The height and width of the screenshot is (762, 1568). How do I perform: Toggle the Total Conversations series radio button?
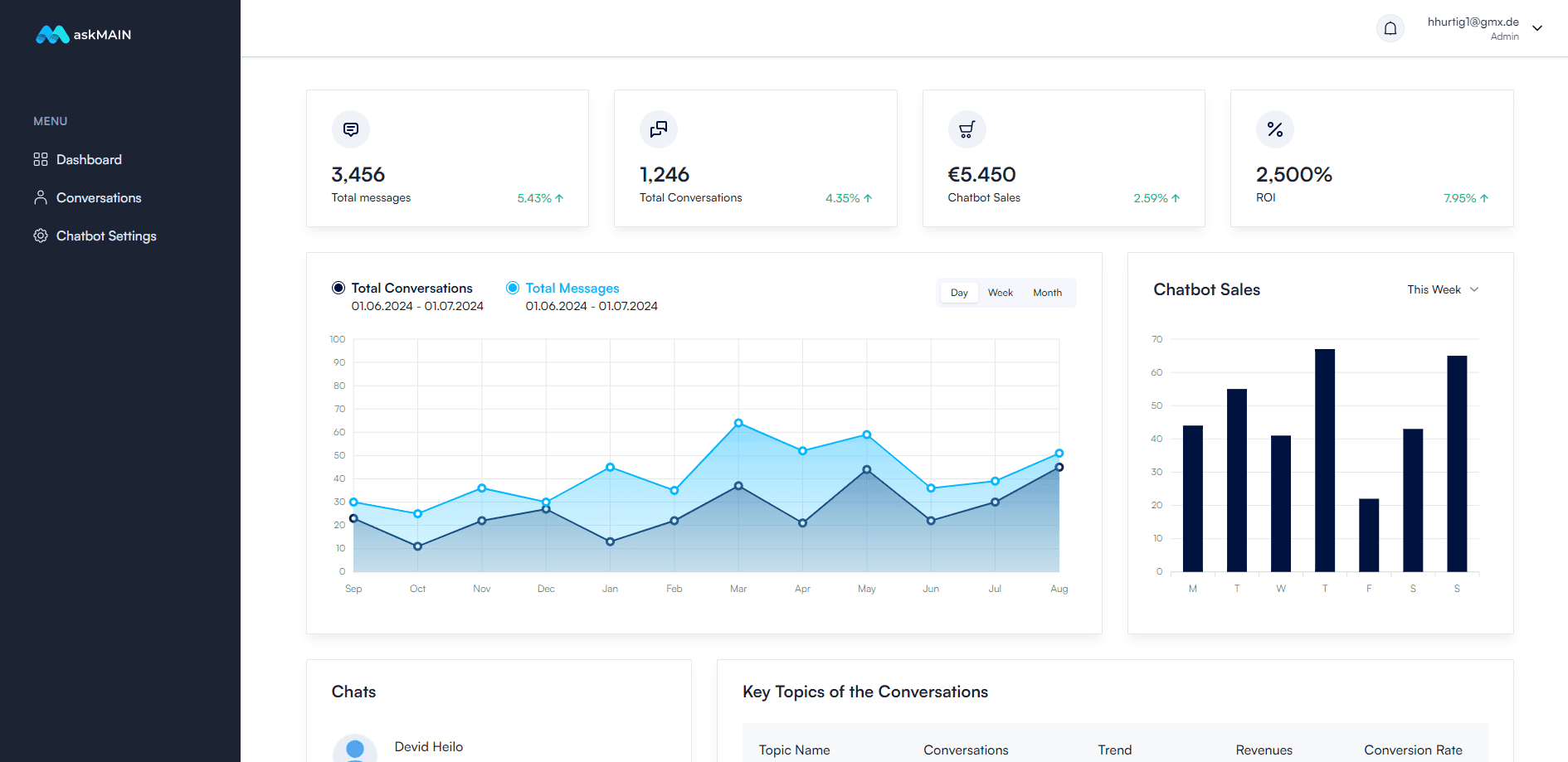tap(338, 288)
